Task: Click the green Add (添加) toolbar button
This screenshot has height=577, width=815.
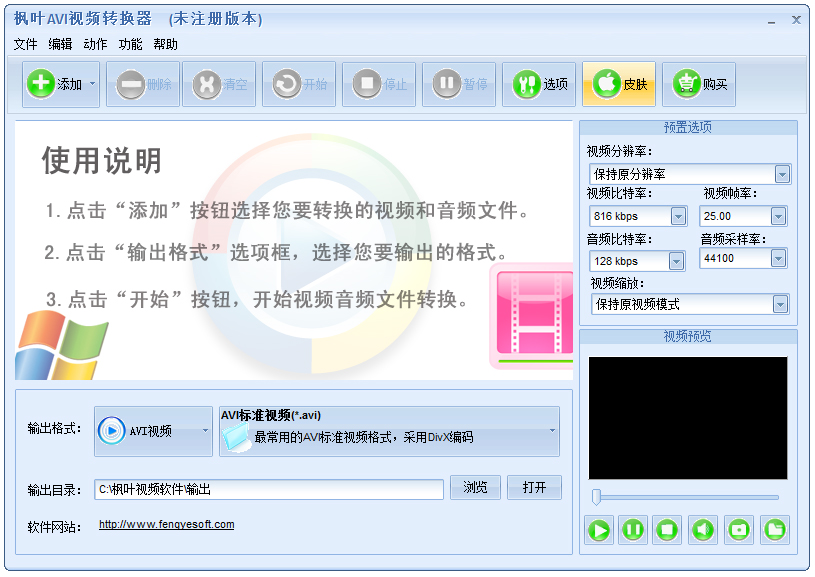Action: click(55, 85)
